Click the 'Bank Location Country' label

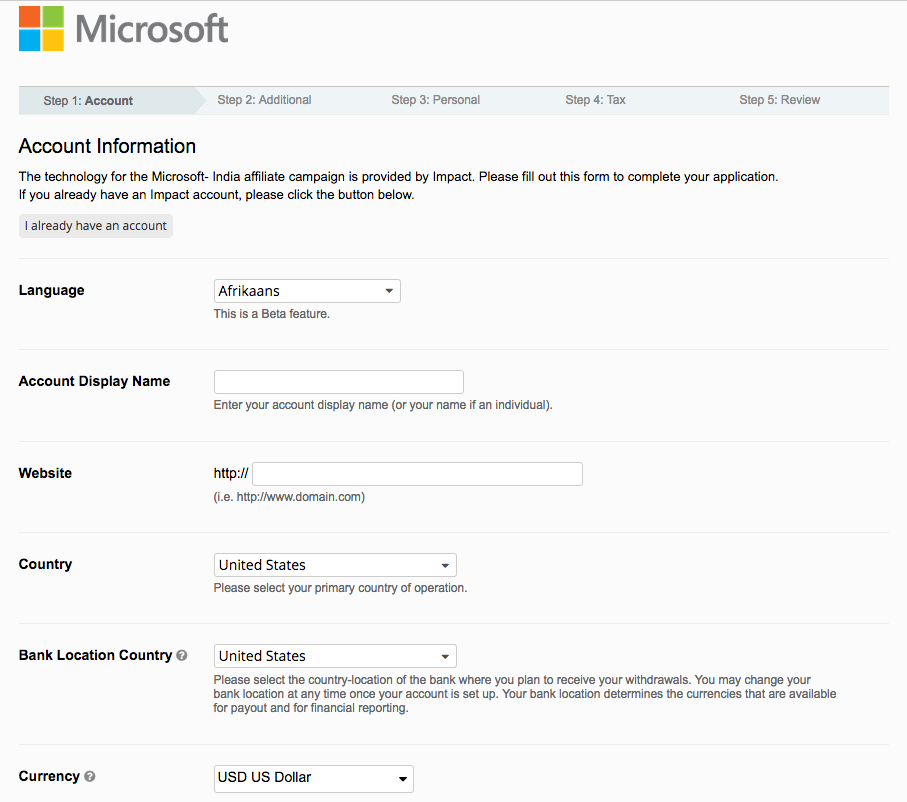[95, 655]
